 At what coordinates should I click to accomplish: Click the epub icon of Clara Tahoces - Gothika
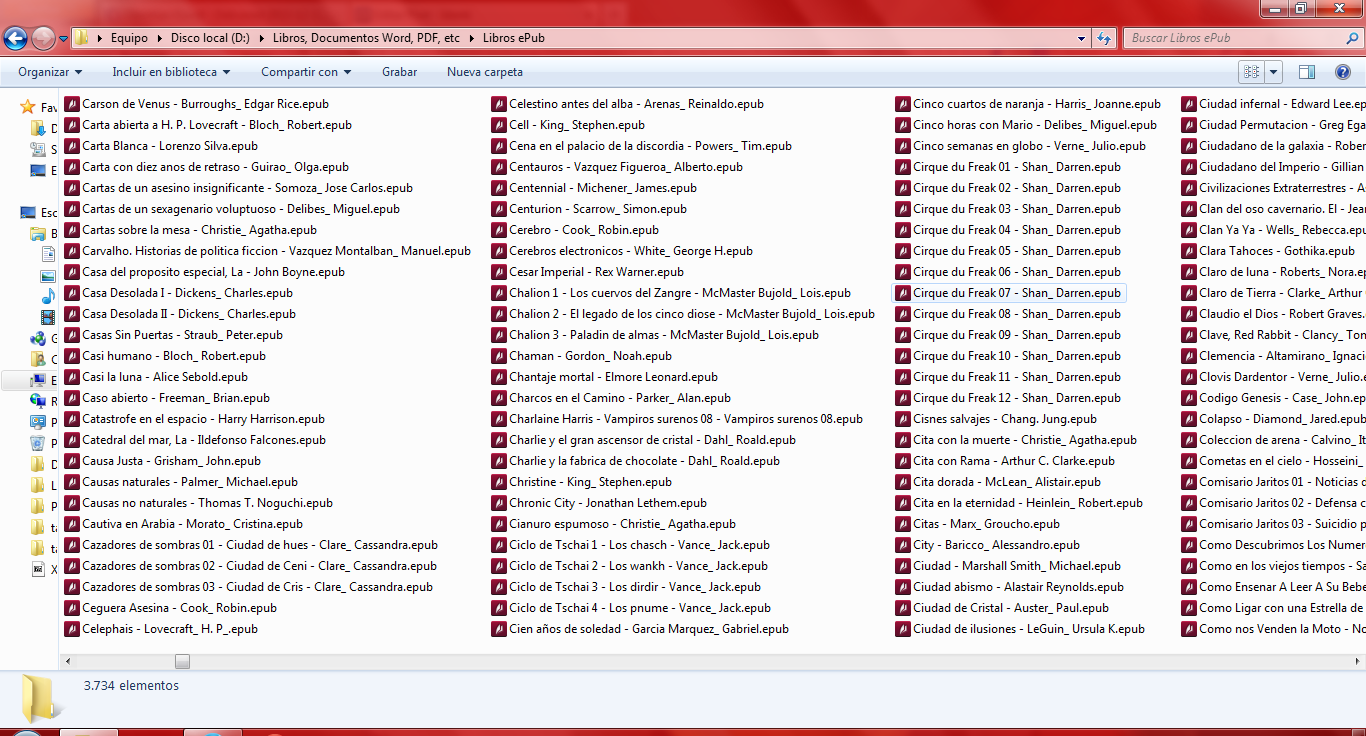[x=1189, y=251]
